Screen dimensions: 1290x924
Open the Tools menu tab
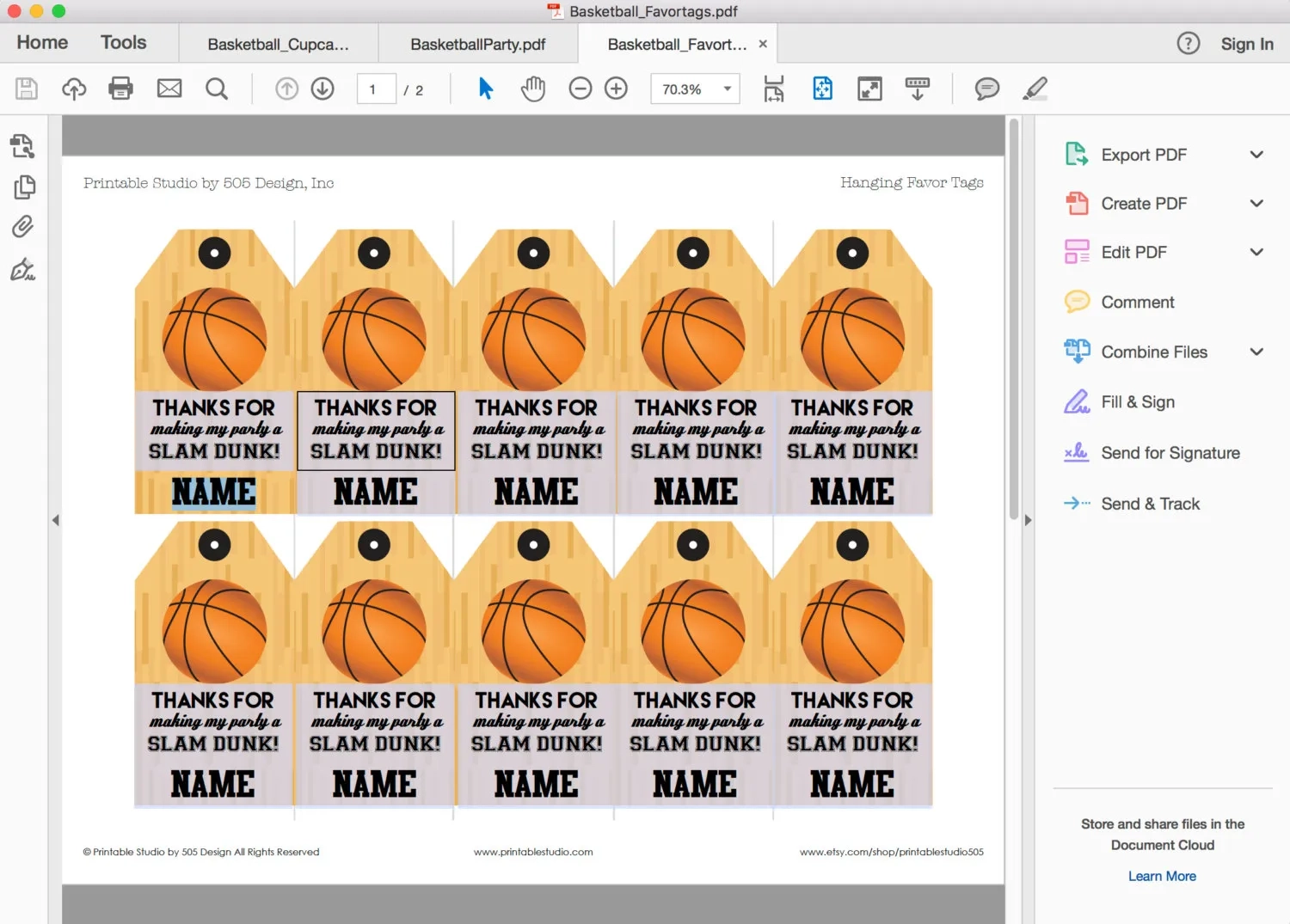(123, 42)
